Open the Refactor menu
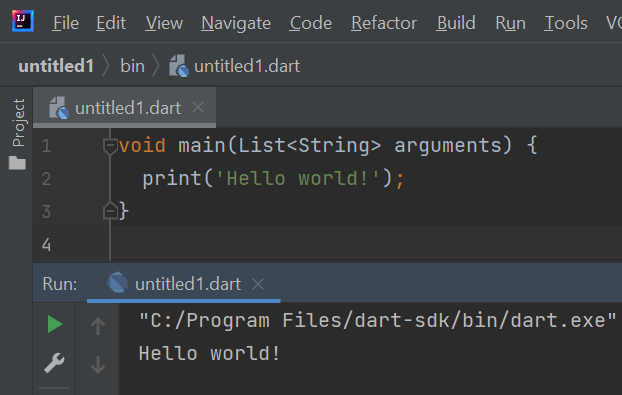The height and width of the screenshot is (395, 622). click(384, 23)
